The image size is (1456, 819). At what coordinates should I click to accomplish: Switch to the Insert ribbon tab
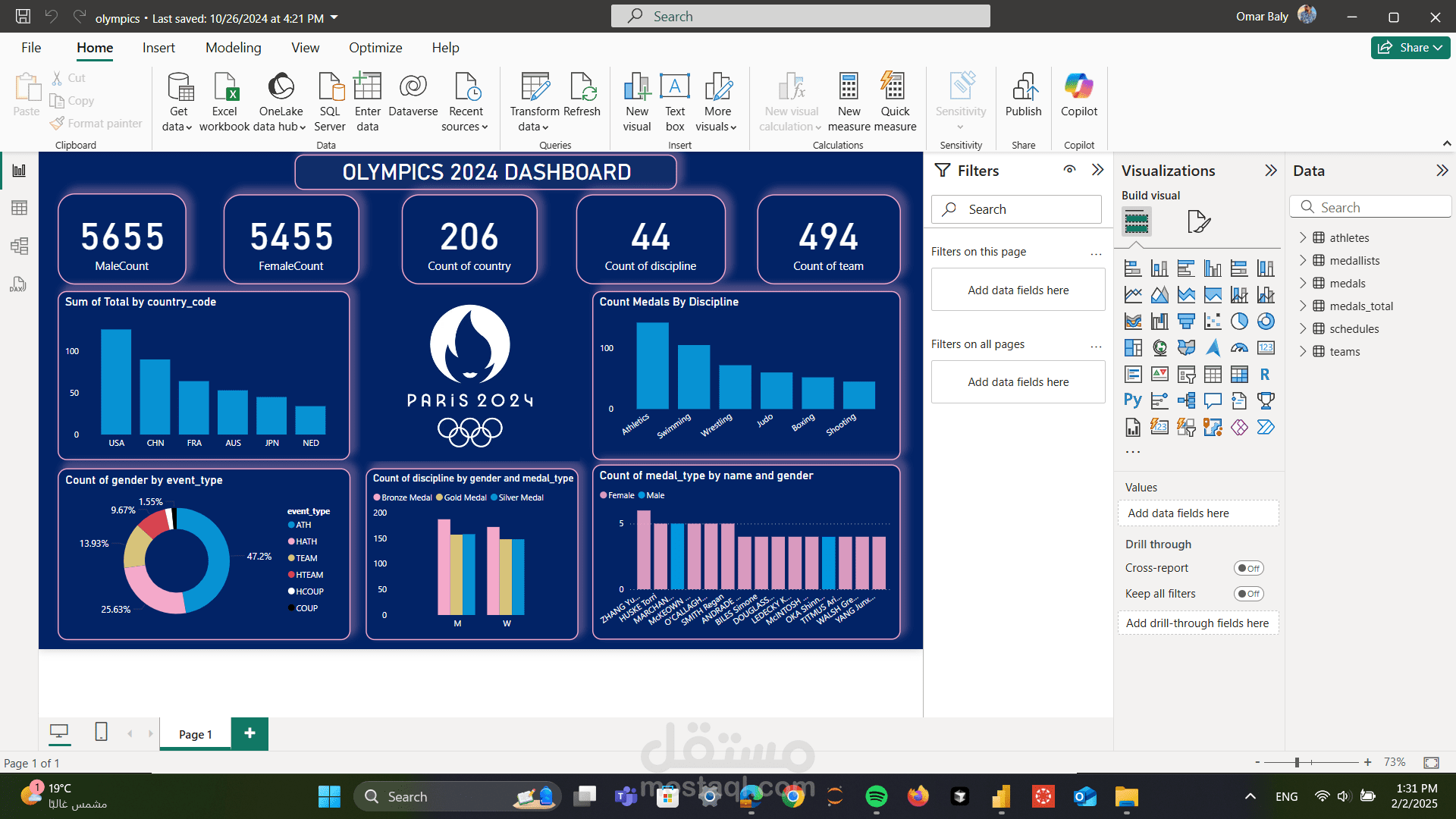tap(158, 48)
